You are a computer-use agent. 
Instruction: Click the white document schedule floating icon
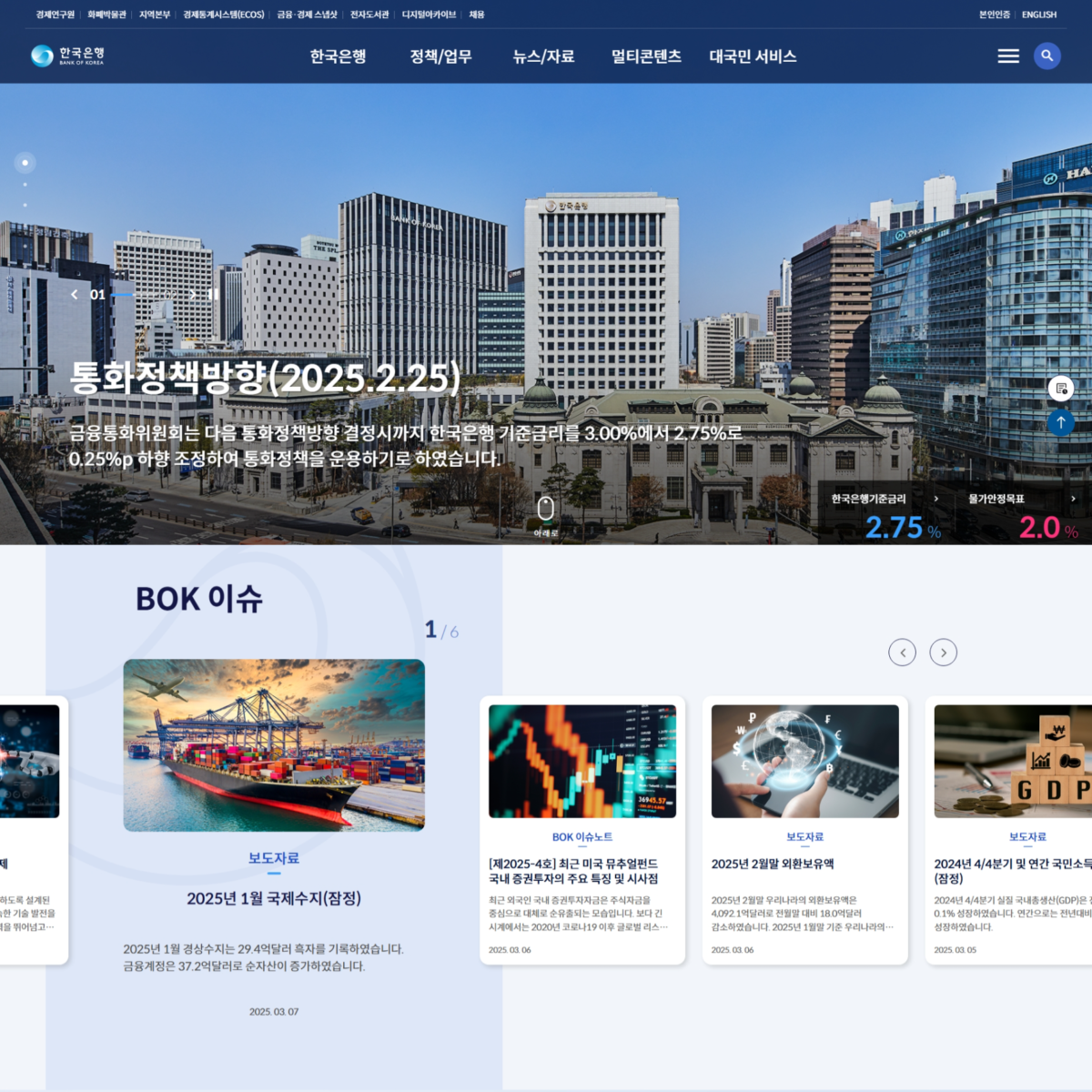pos(1060,389)
